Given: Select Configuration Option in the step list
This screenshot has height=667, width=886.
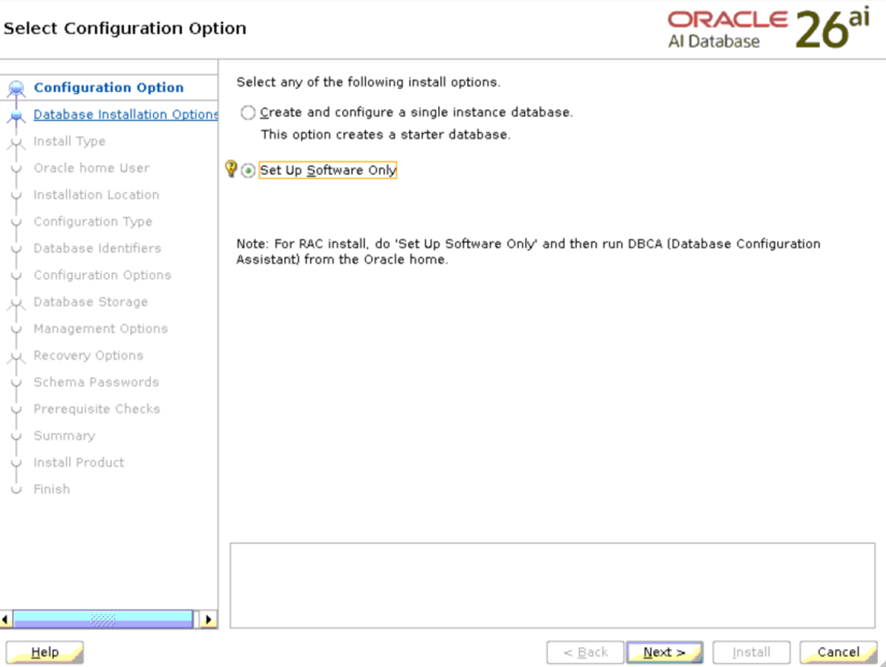Looking at the screenshot, I should tap(108, 88).
